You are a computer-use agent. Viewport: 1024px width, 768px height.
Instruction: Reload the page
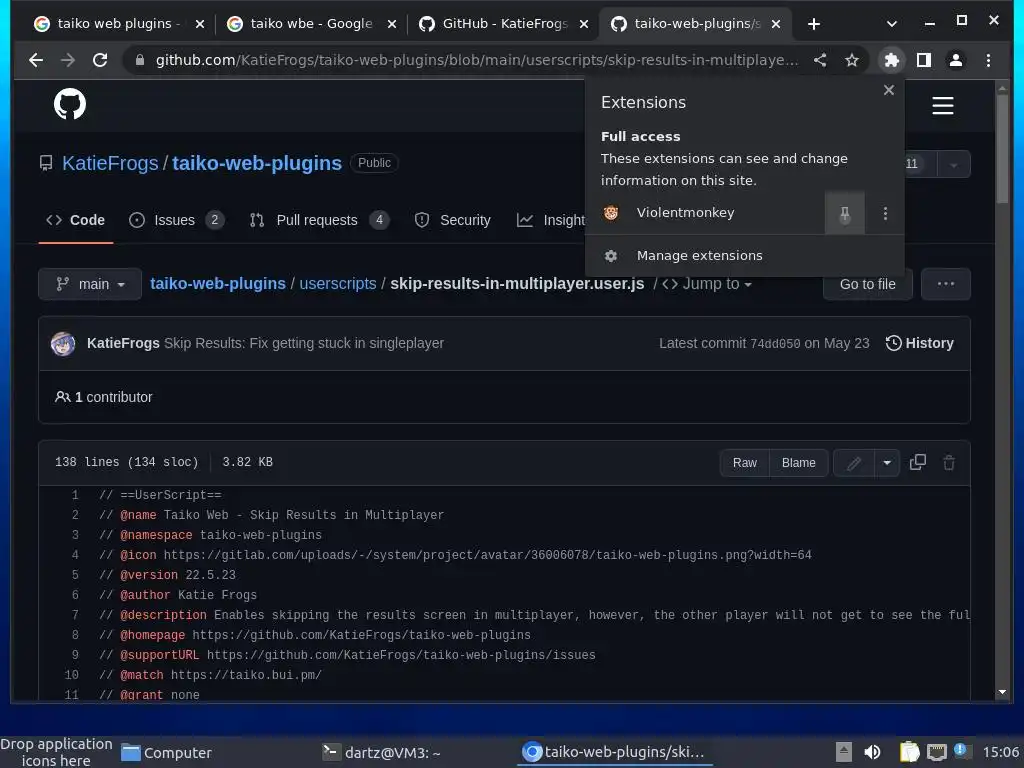point(100,60)
